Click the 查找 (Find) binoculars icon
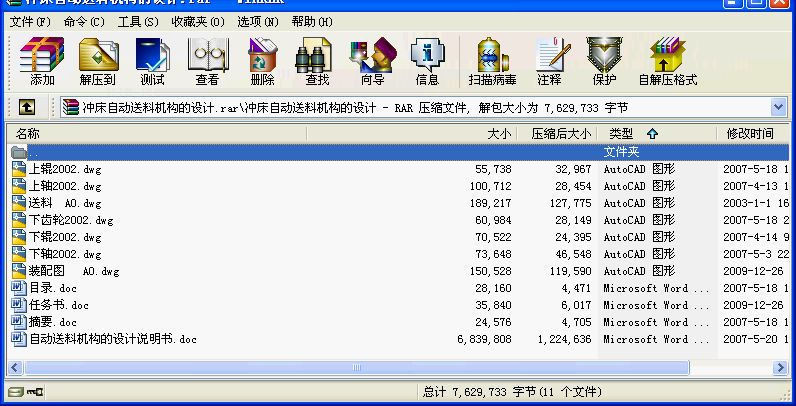 (x=317, y=59)
